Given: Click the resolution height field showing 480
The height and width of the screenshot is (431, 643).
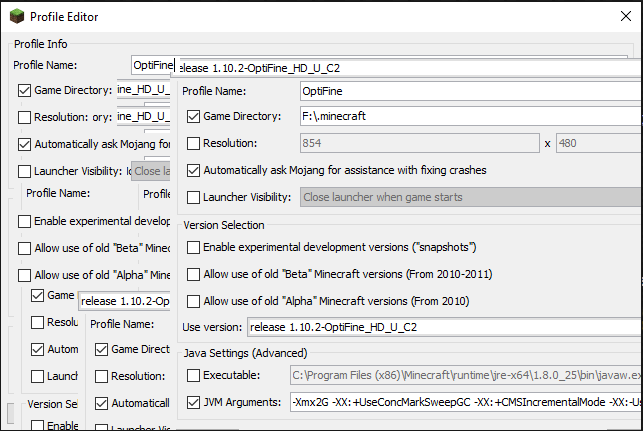Looking at the screenshot, I should tap(598, 144).
